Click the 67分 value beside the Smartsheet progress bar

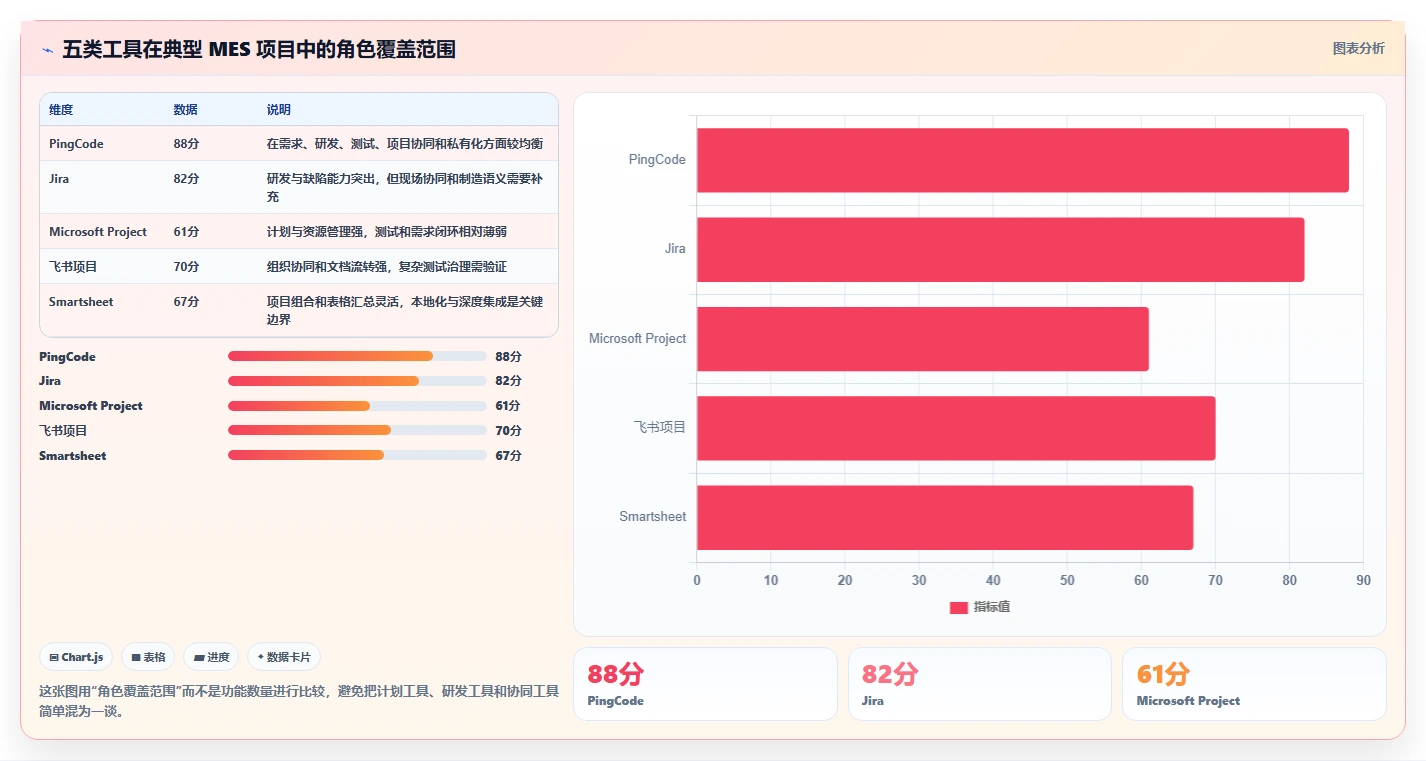tap(508, 456)
